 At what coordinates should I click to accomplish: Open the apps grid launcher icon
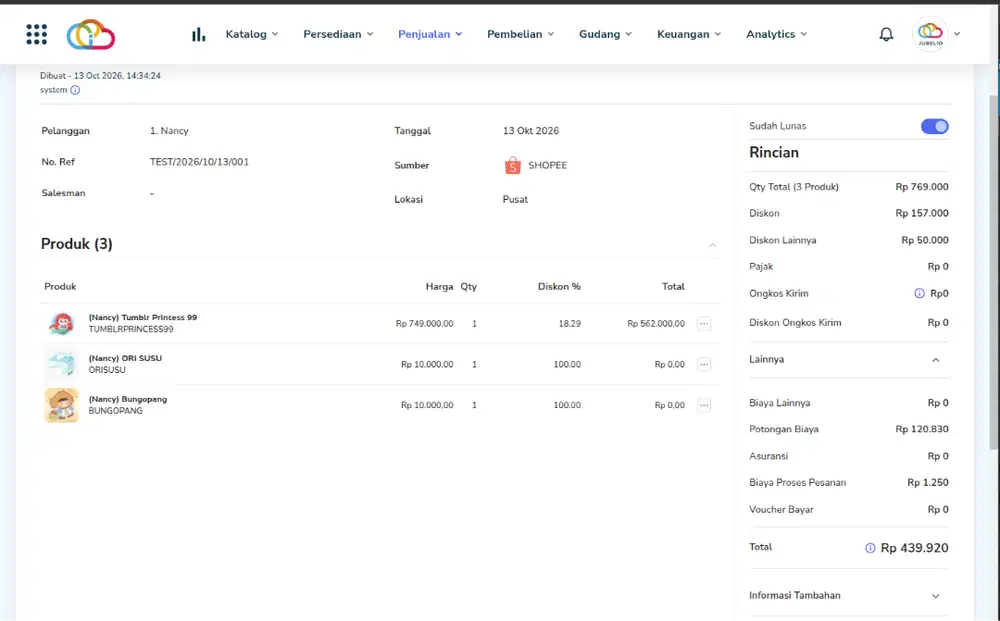(36, 34)
